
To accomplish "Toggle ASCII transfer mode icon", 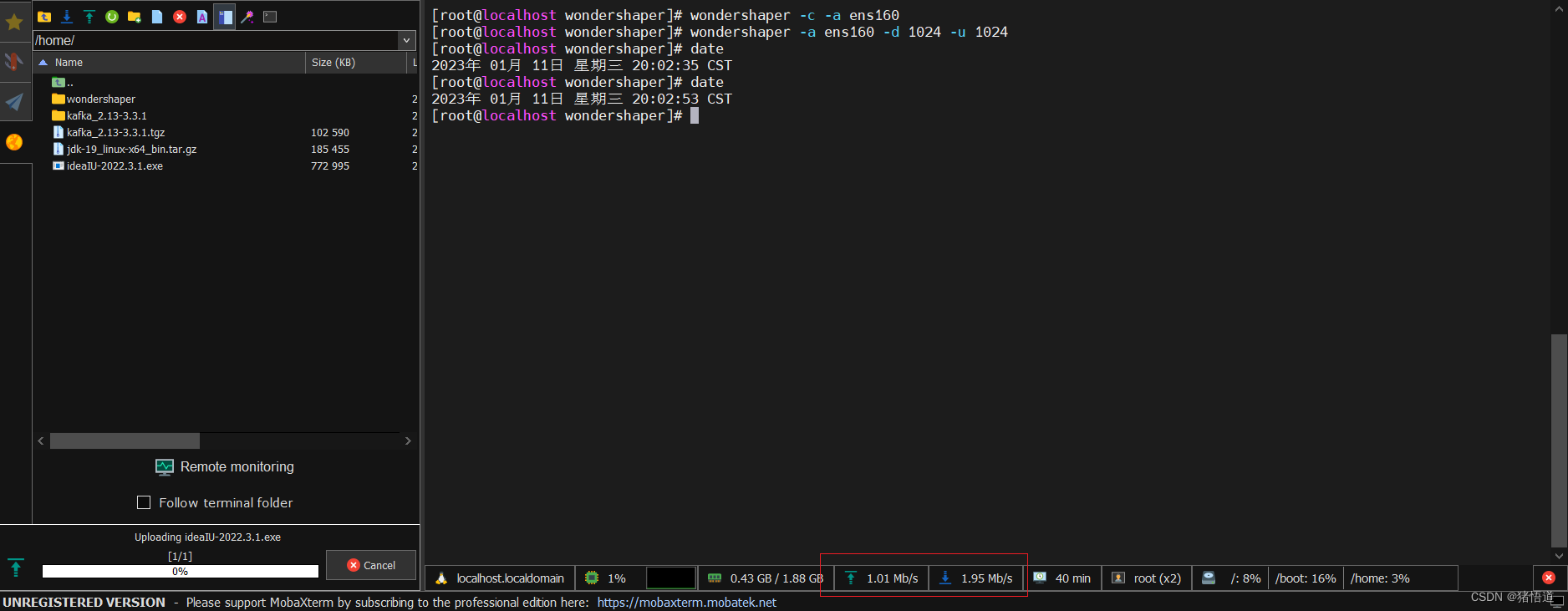I will [x=202, y=16].
